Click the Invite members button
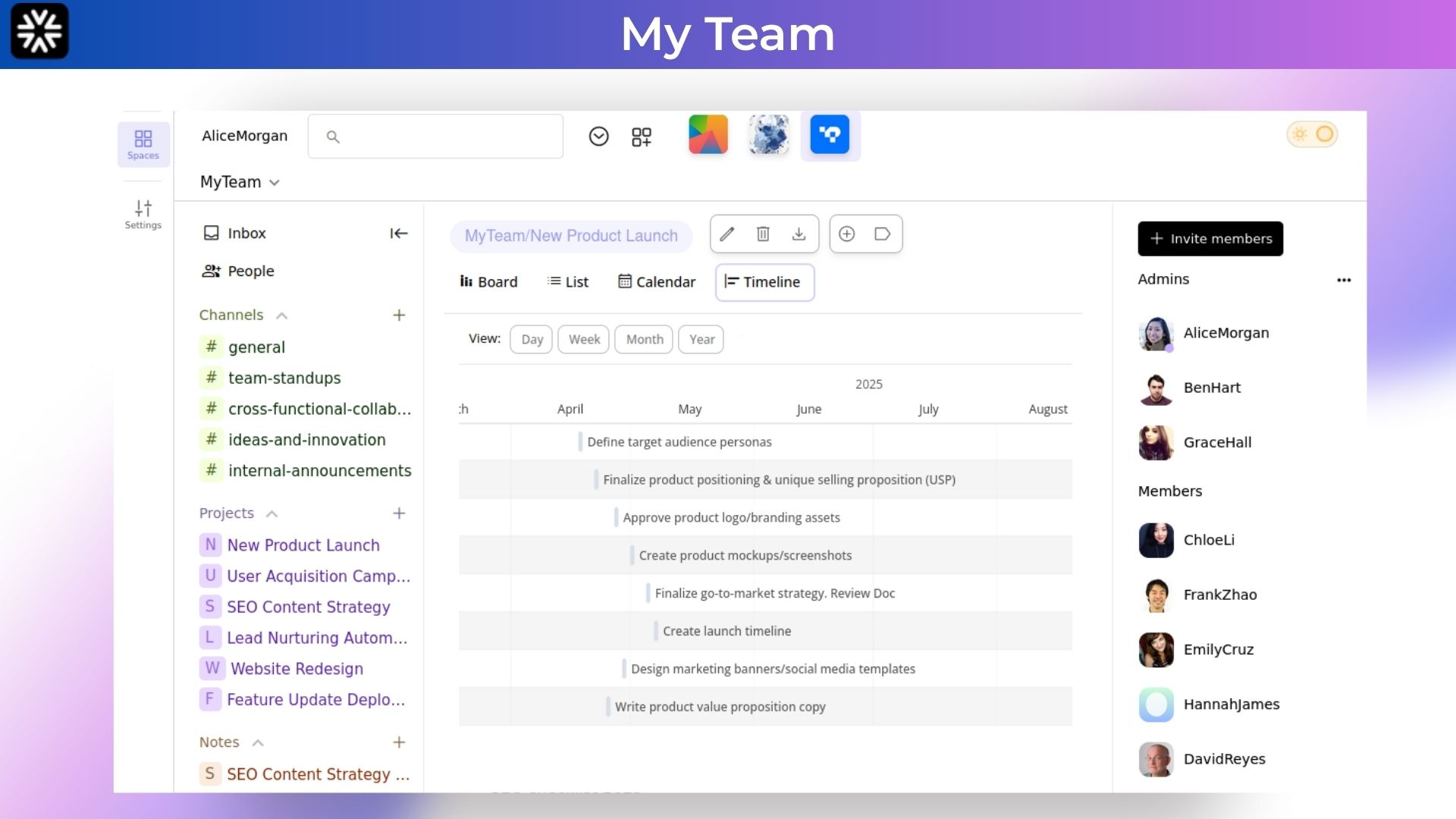 pos(1210,239)
